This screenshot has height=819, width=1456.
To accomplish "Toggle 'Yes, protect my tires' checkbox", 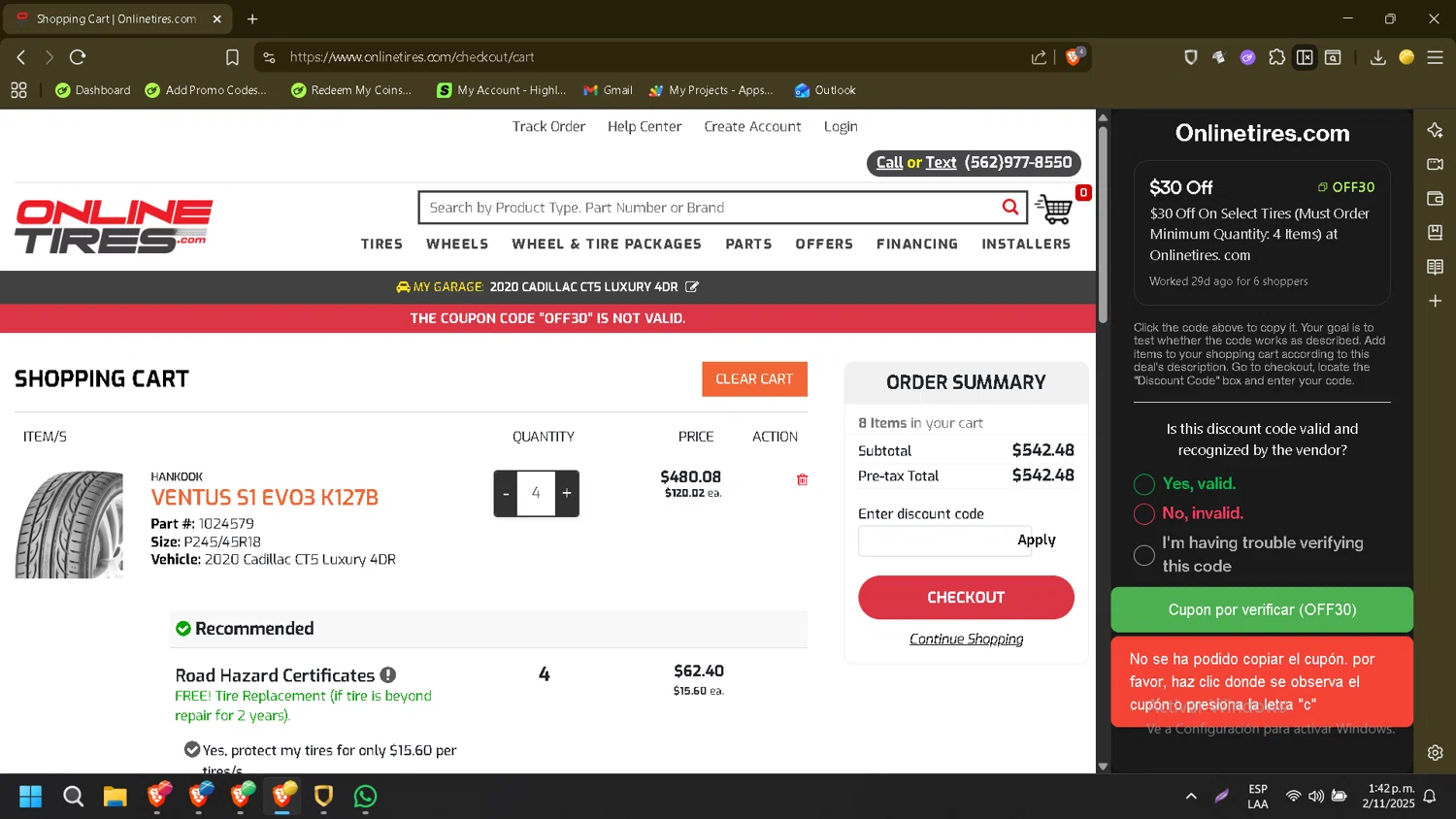I will [x=192, y=749].
